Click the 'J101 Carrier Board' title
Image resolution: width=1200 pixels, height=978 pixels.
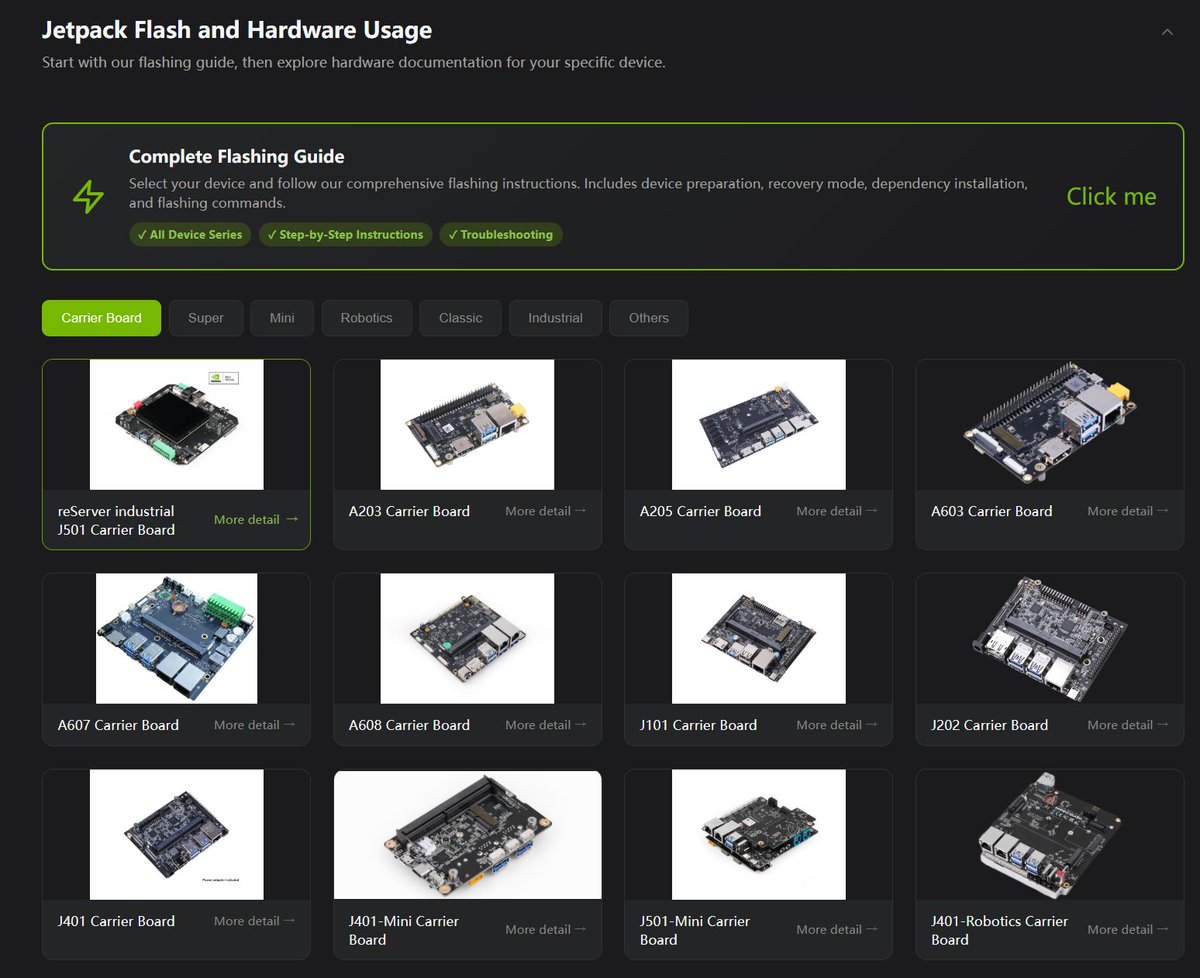pos(698,725)
